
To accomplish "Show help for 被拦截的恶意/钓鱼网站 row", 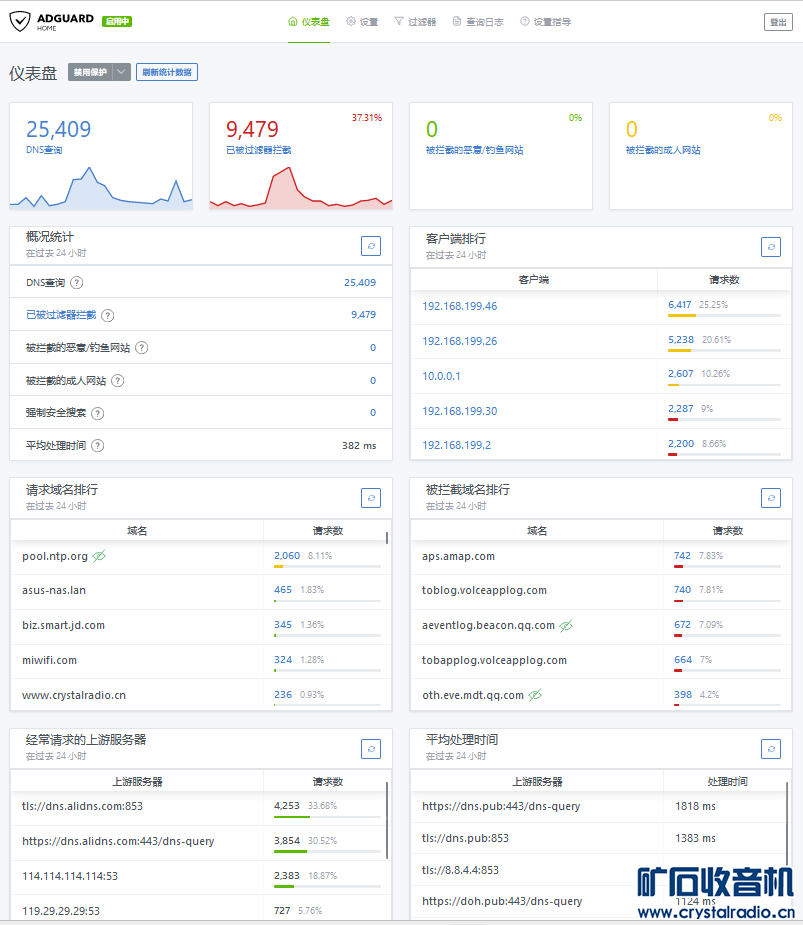I will click(142, 347).
